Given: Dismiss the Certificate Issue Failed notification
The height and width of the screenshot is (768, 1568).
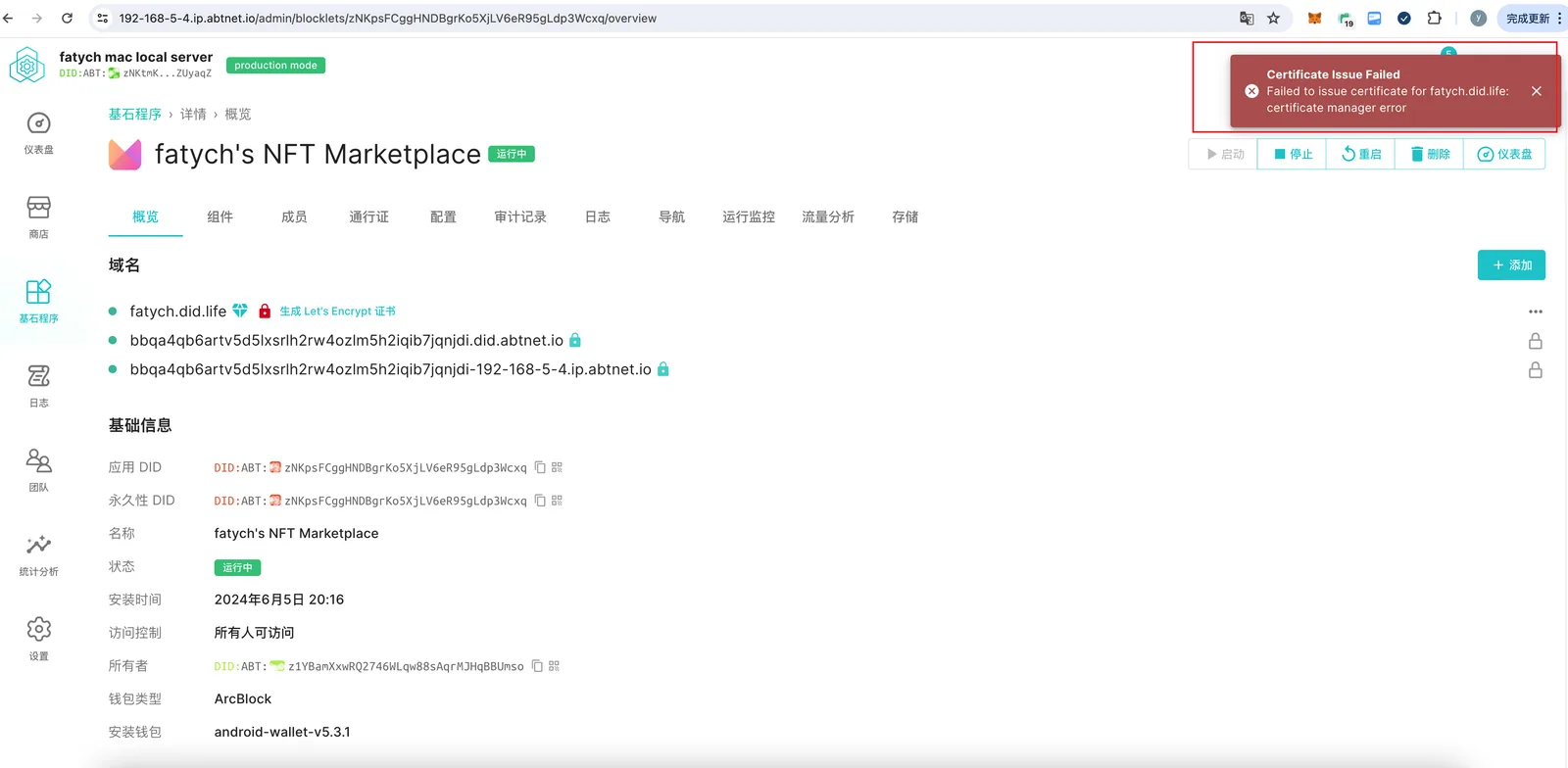Looking at the screenshot, I should [x=1537, y=91].
